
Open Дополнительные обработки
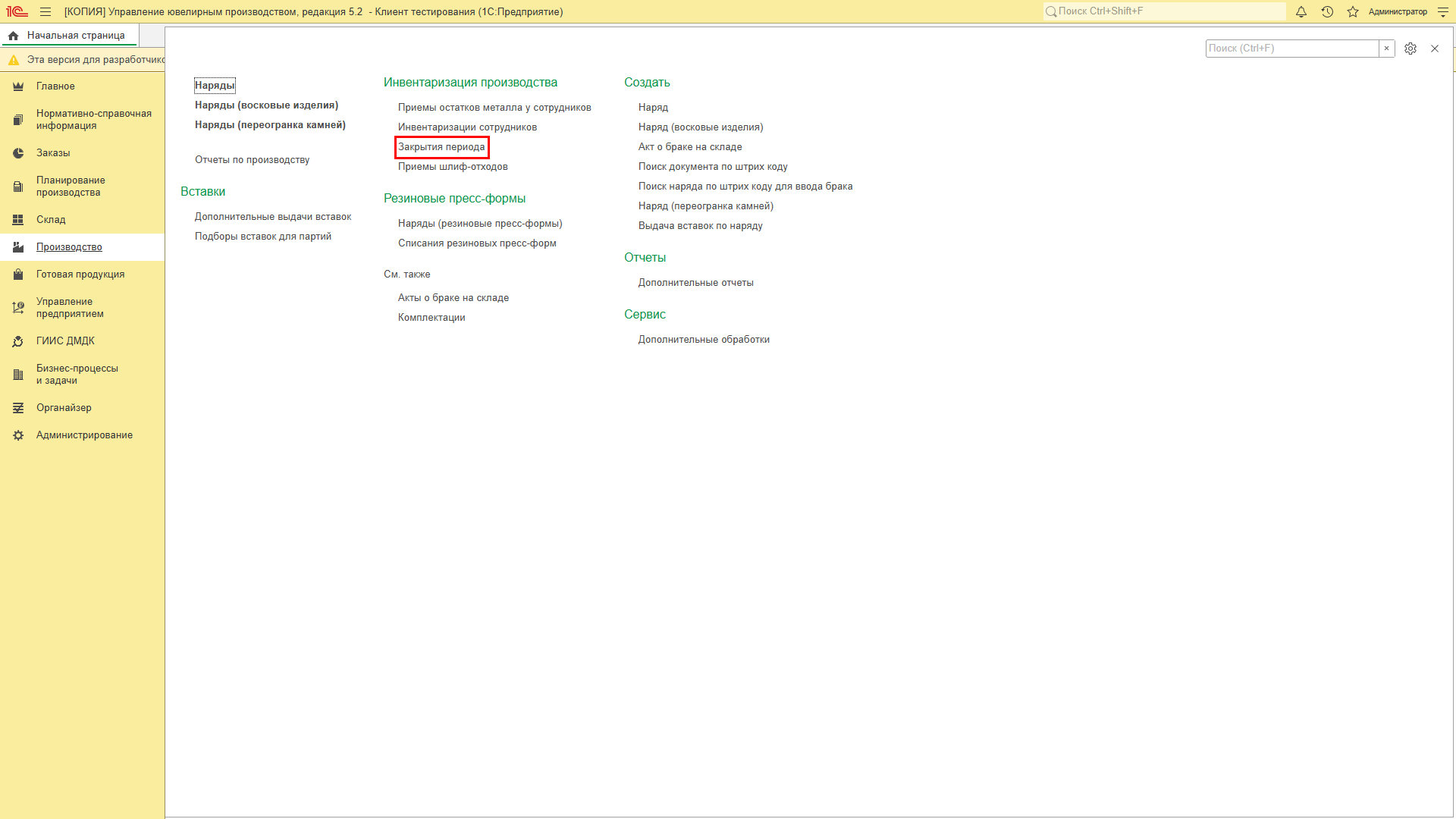pos(704,340)
